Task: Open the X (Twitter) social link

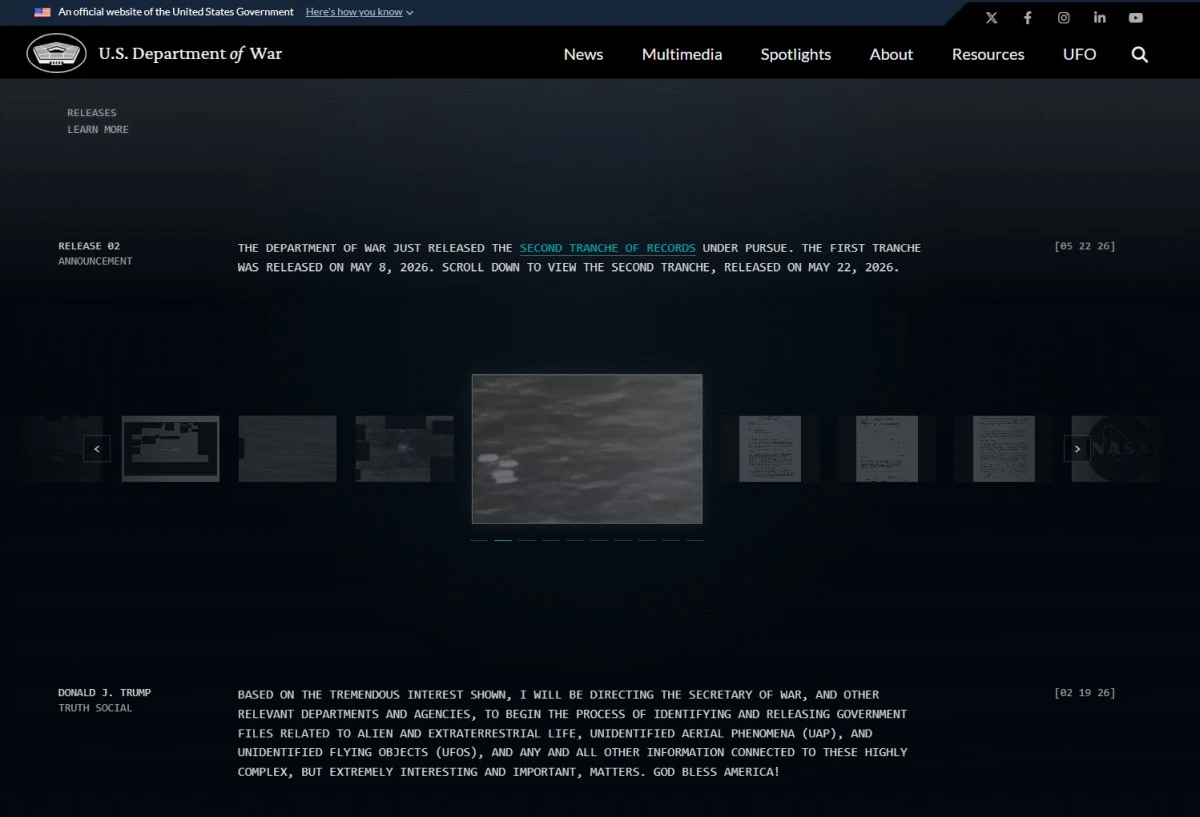Action: (991, 18)
